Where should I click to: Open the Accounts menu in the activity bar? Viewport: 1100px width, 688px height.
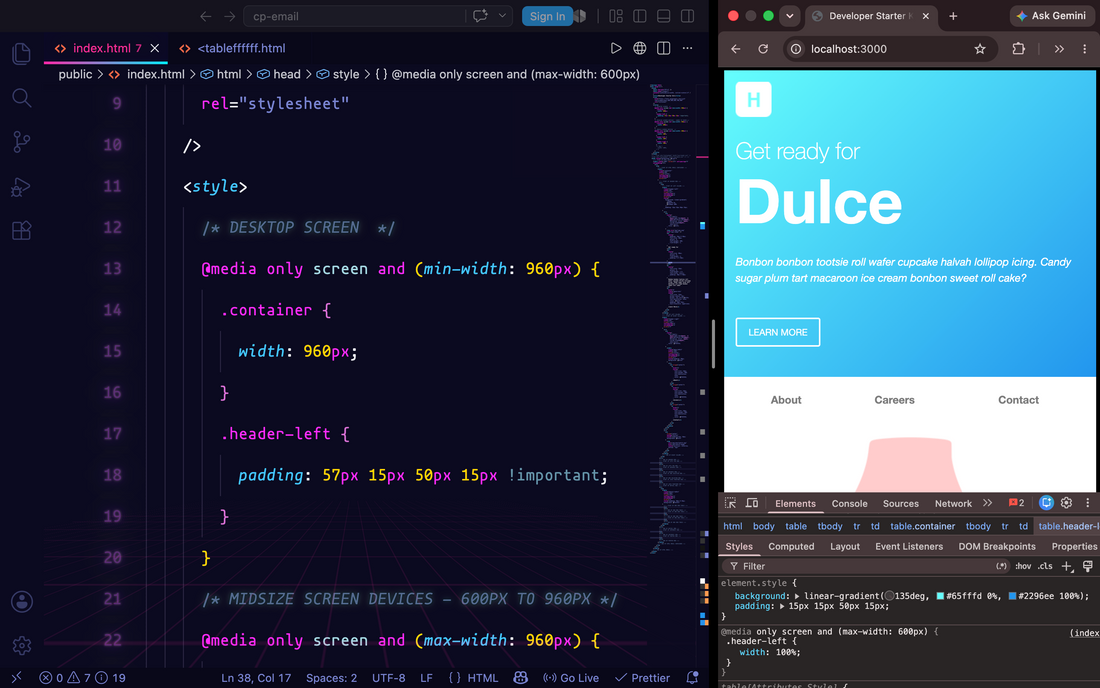(22, 602)
